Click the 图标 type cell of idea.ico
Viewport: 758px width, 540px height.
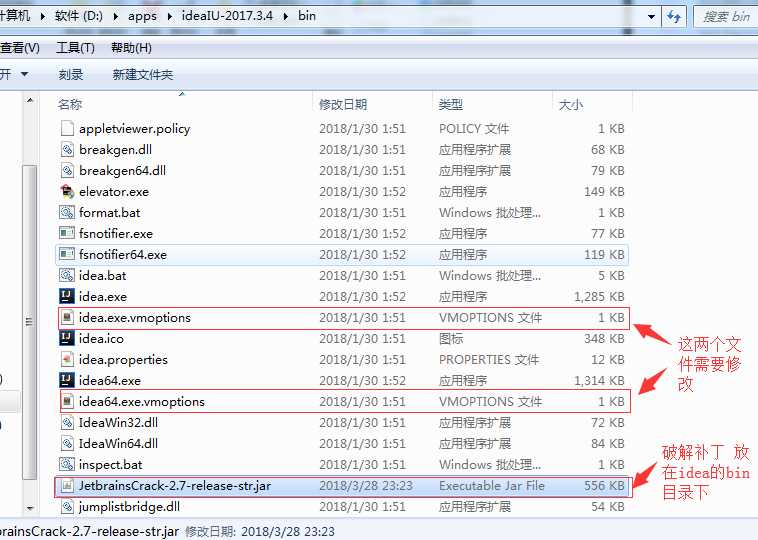pos(451,338)
